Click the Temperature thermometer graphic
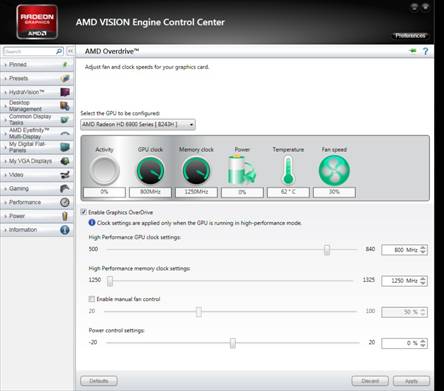Viewport: 444px width, 391px height. (288, 171)
